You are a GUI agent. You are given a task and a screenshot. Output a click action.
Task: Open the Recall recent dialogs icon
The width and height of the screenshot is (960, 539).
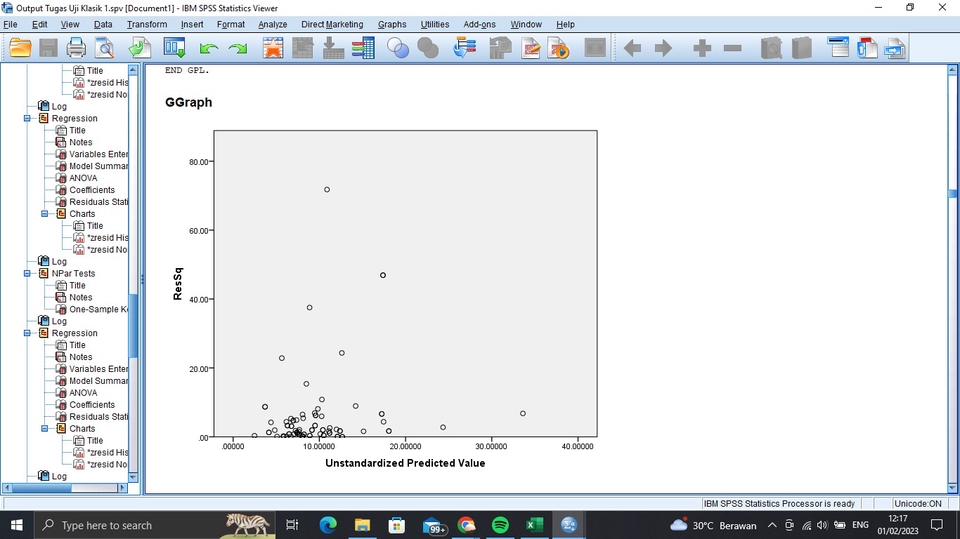(x=174, y=48)
